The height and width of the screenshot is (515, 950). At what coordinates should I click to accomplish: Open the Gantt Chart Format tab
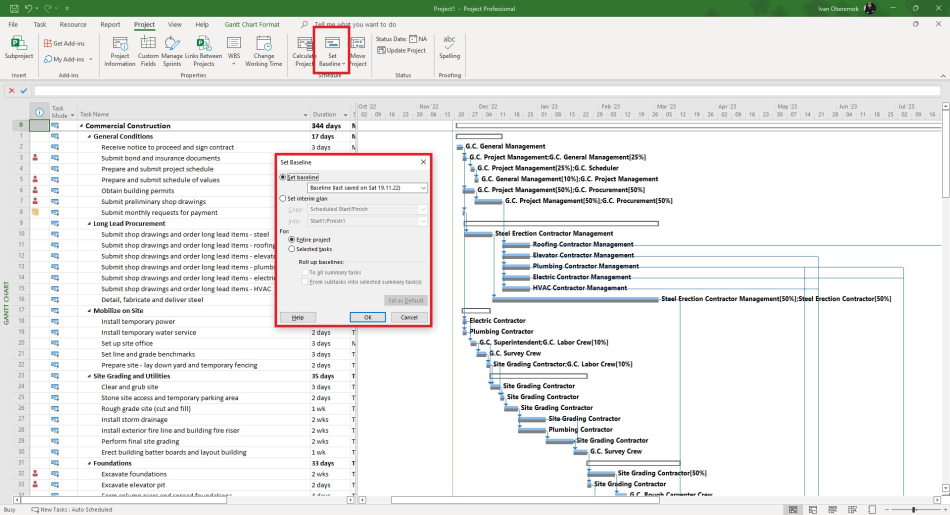[252, 24]
